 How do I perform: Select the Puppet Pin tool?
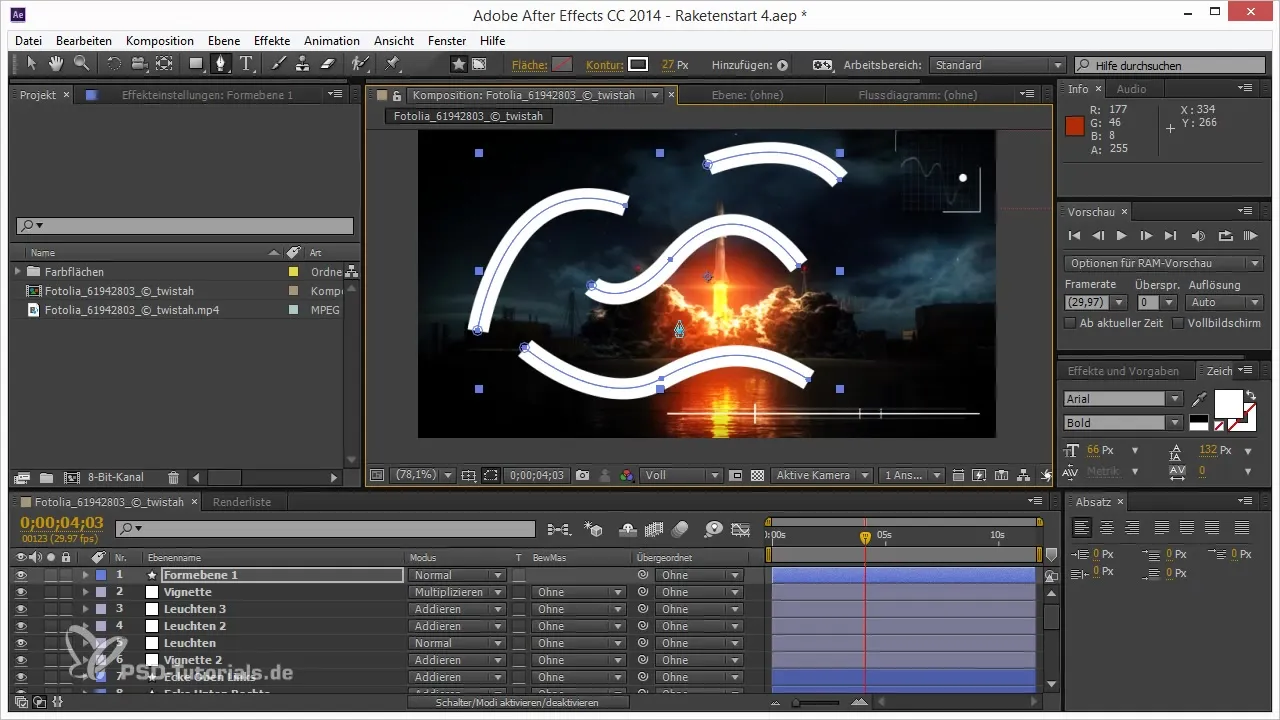392,64
